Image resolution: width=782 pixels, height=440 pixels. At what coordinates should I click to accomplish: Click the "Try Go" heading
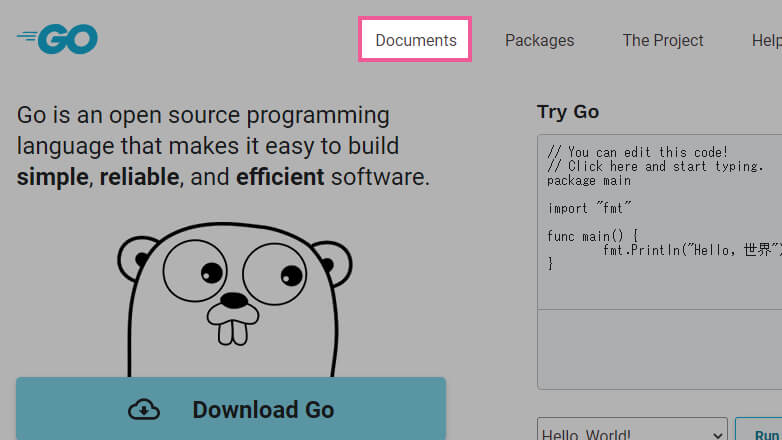[x=568, y=112]
